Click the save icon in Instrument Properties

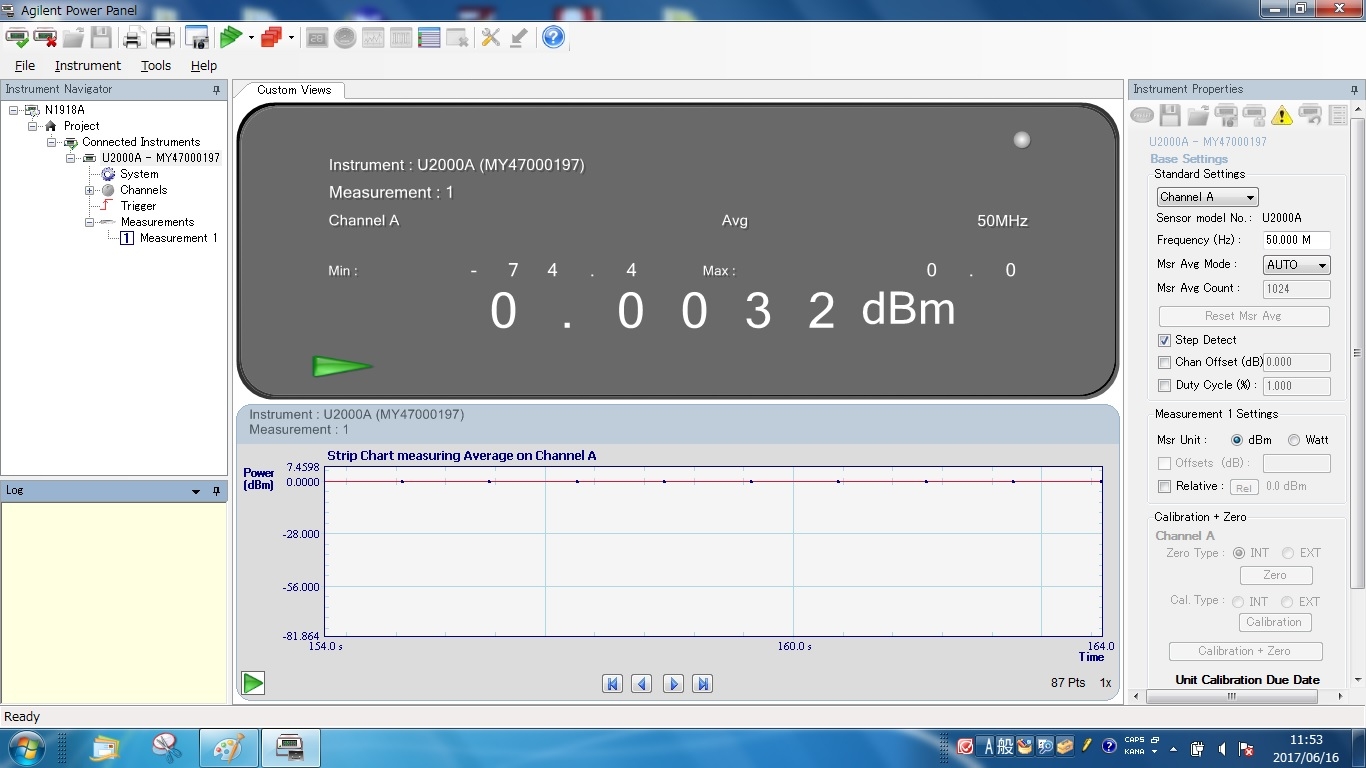(x=1170, y=116)
